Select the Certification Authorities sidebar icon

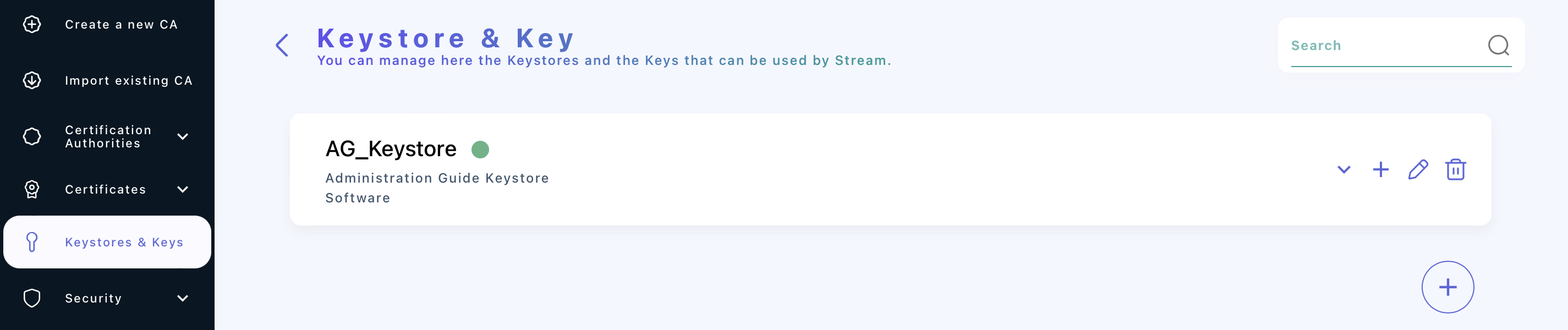tap(32, 137)
